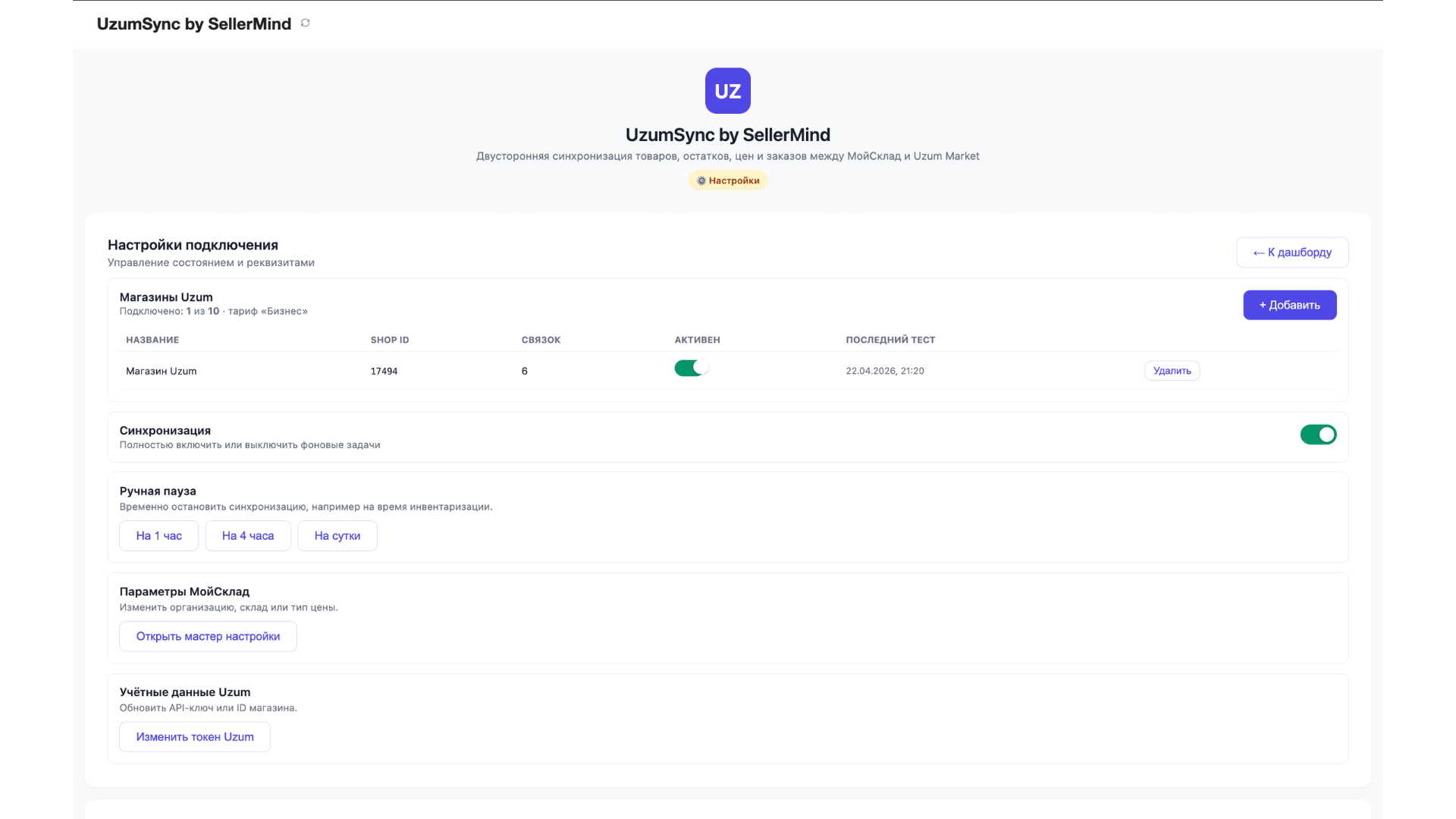Pause sync with На 1 час
Image resolution: width=1456 pixels, height=819 pixels.
pos(159,535)
